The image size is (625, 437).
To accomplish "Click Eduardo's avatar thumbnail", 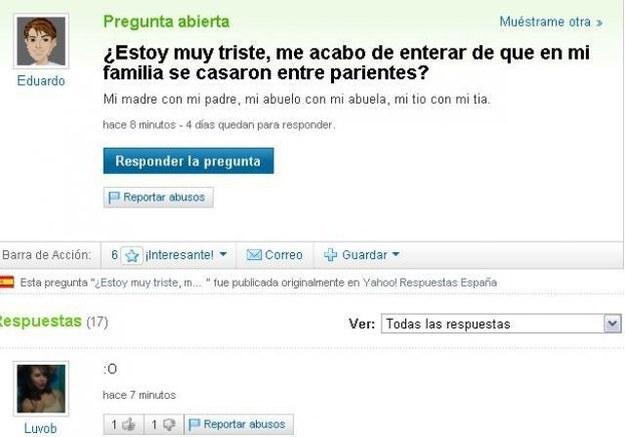I will click(x=41, y=41).
